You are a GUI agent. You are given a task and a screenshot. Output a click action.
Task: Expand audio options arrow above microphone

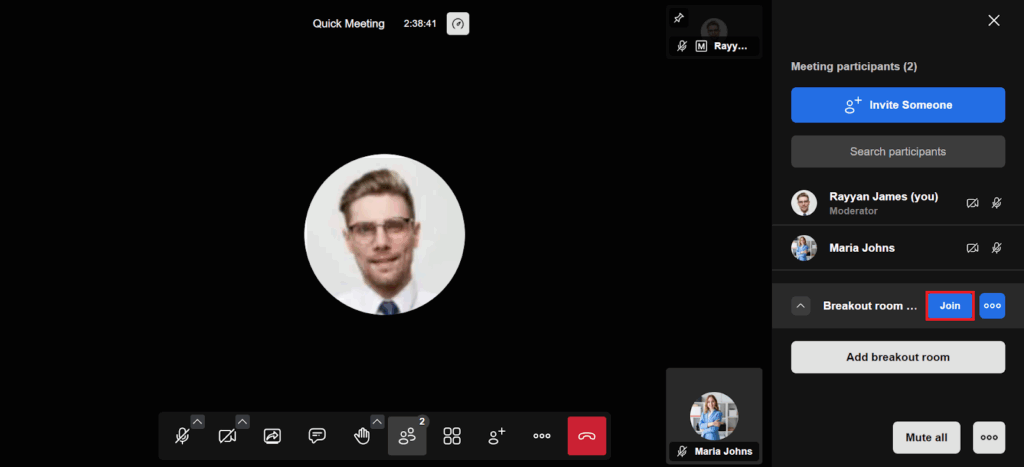197,421
